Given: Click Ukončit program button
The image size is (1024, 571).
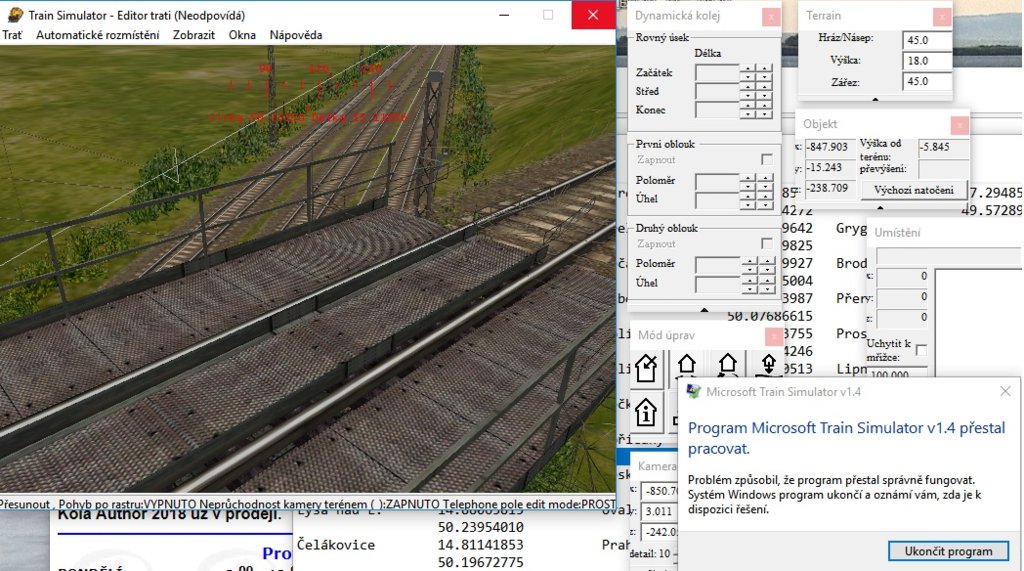Looking at the screenshot, I should 948,551.
